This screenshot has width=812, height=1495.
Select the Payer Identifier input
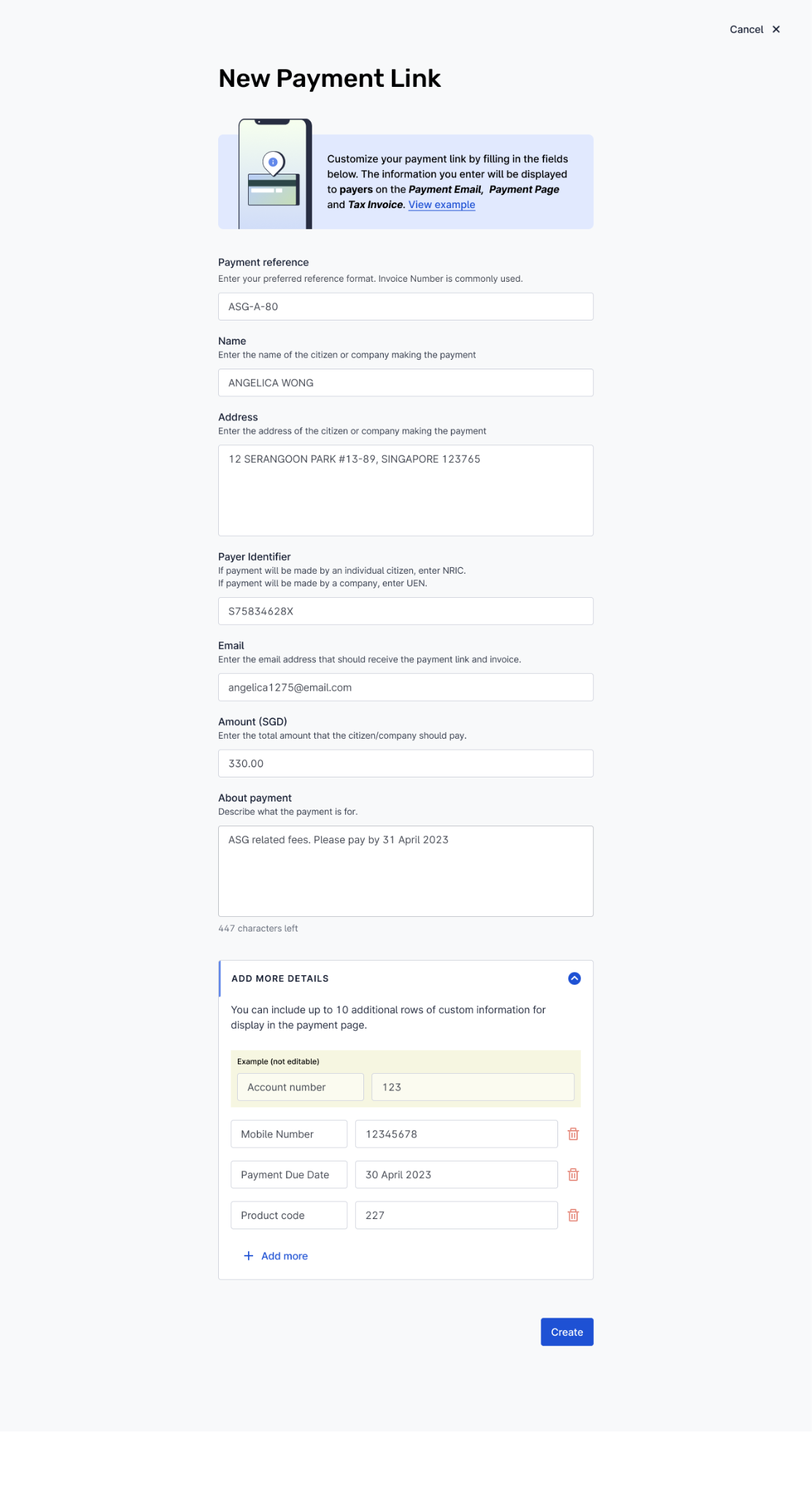pos(406,611)
